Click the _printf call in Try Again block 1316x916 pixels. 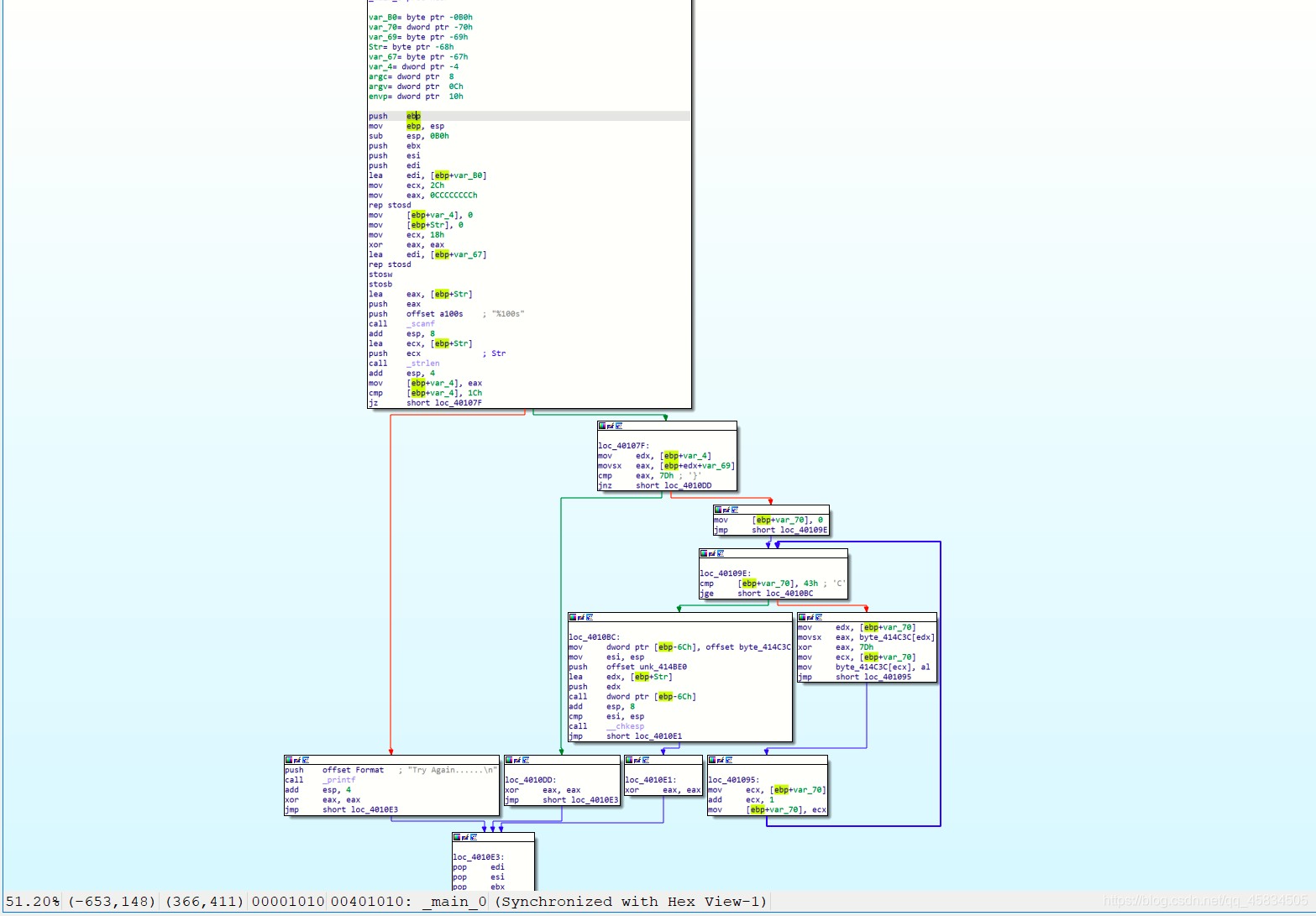click(338, 780)
